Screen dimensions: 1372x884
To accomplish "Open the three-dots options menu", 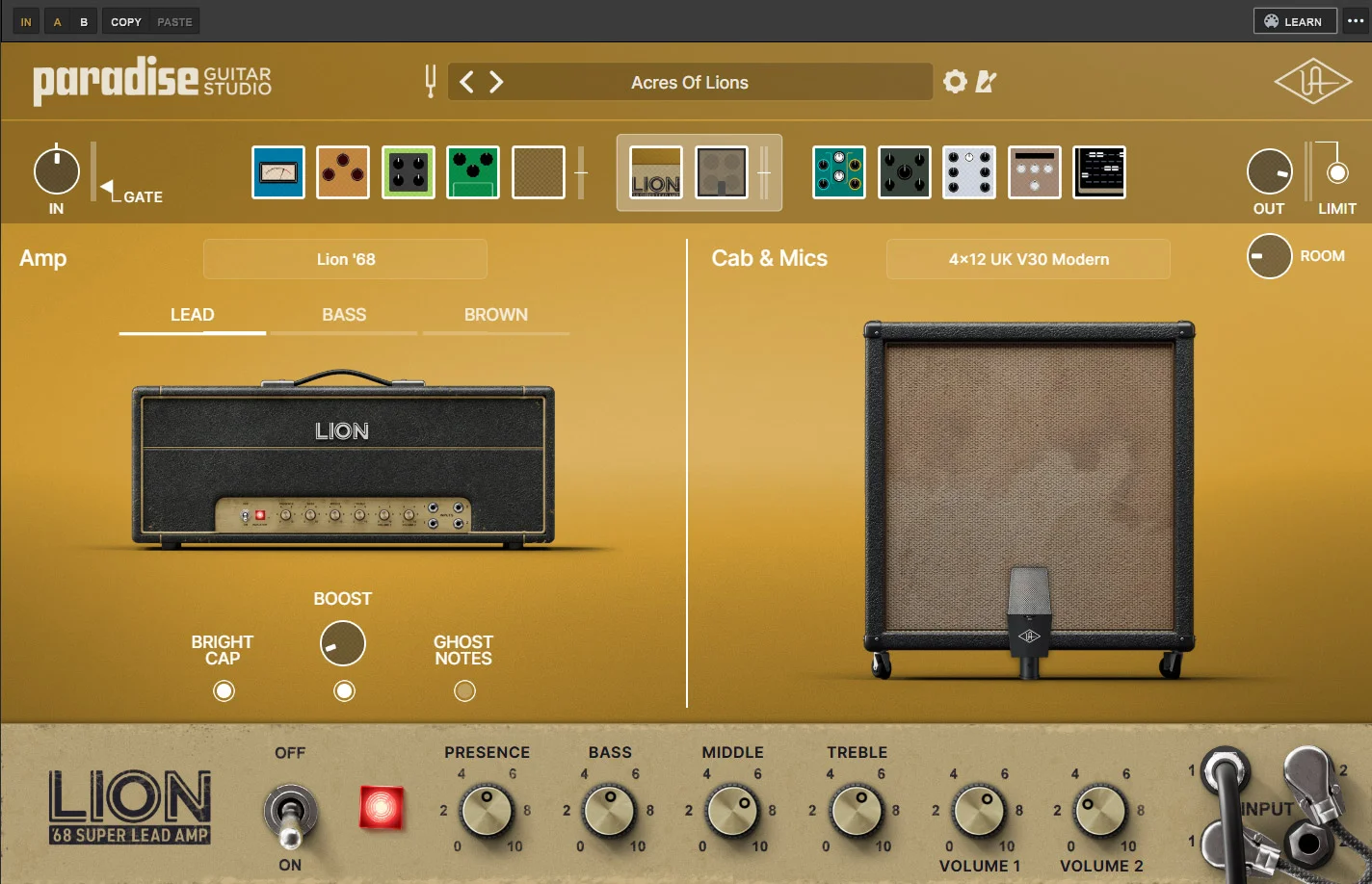I will [1356, 21].
